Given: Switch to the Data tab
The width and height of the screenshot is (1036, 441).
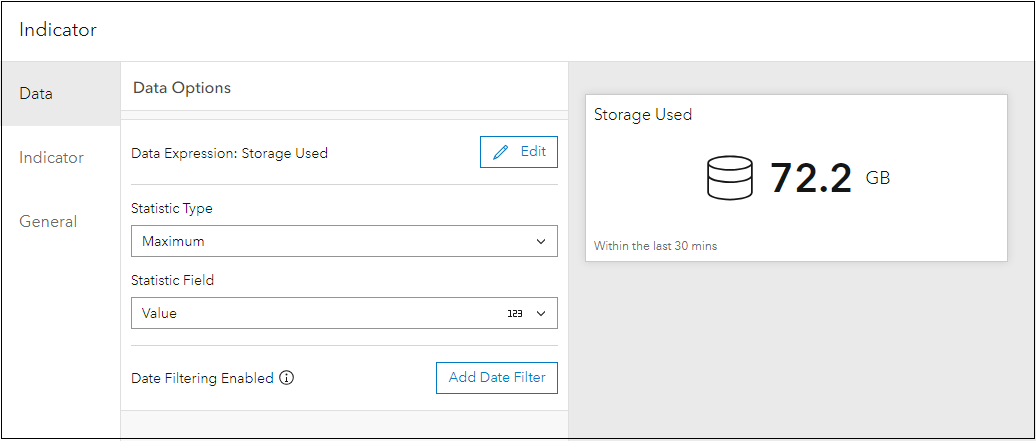Looking at the screenshot, I should click(x=37, y=94).
